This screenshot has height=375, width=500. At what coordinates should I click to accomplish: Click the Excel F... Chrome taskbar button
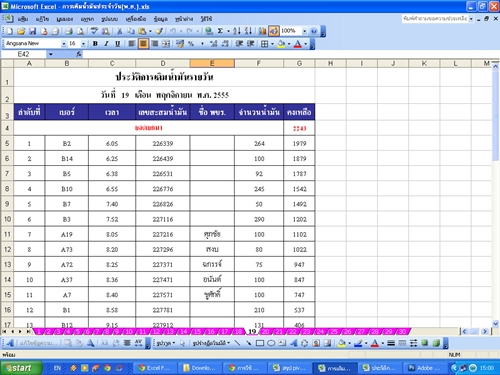pyautogui.click(x=155, y=368)
